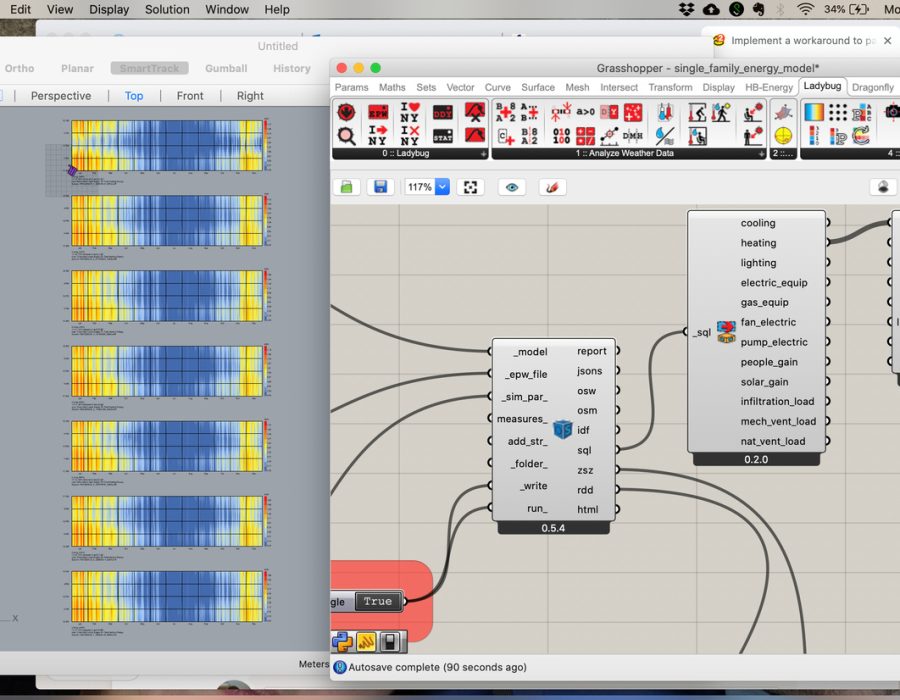This screenshot has height=700, width=900.
Task: Click the yellow circle icon in panel 2
Action: coord(783,136)
